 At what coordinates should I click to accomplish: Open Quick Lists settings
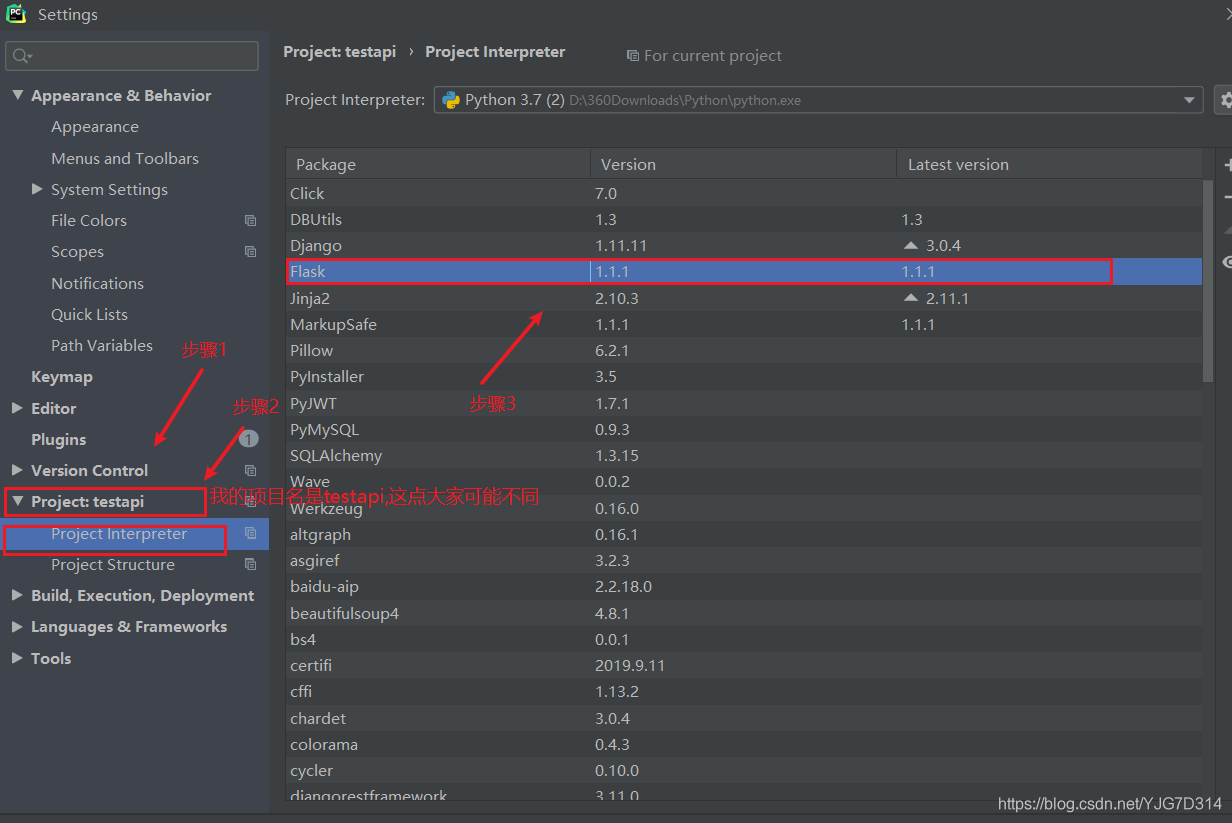89,314
